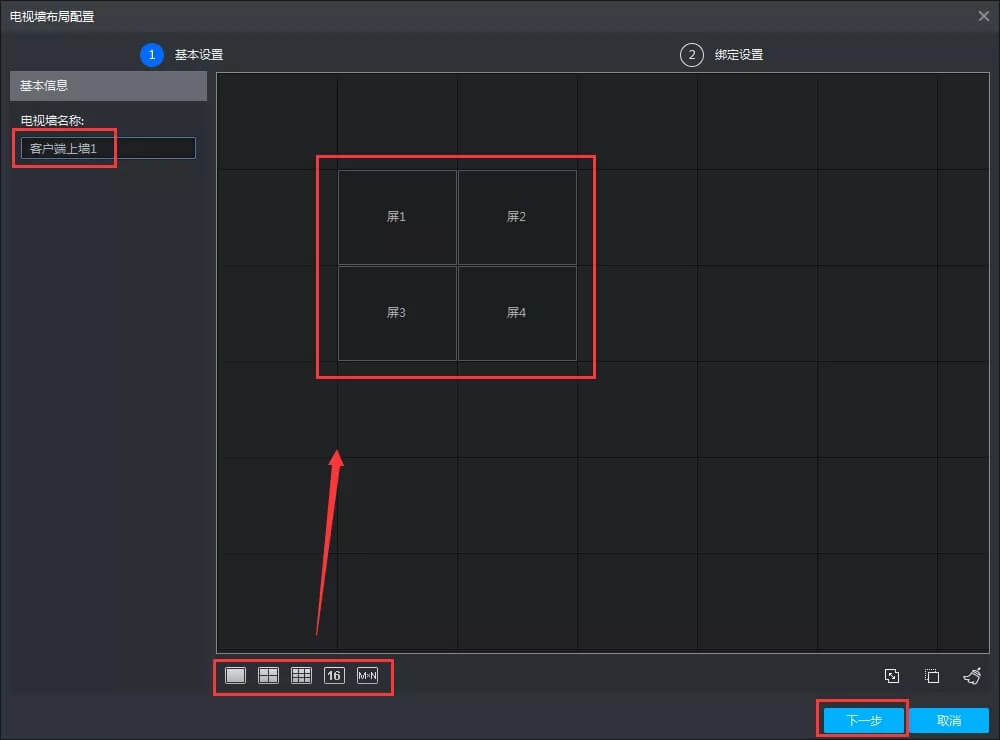Click the overlapping squares unsplice icon
Image resolution: width=1000 pixels, height=740 pixels.
coord(932,677)
